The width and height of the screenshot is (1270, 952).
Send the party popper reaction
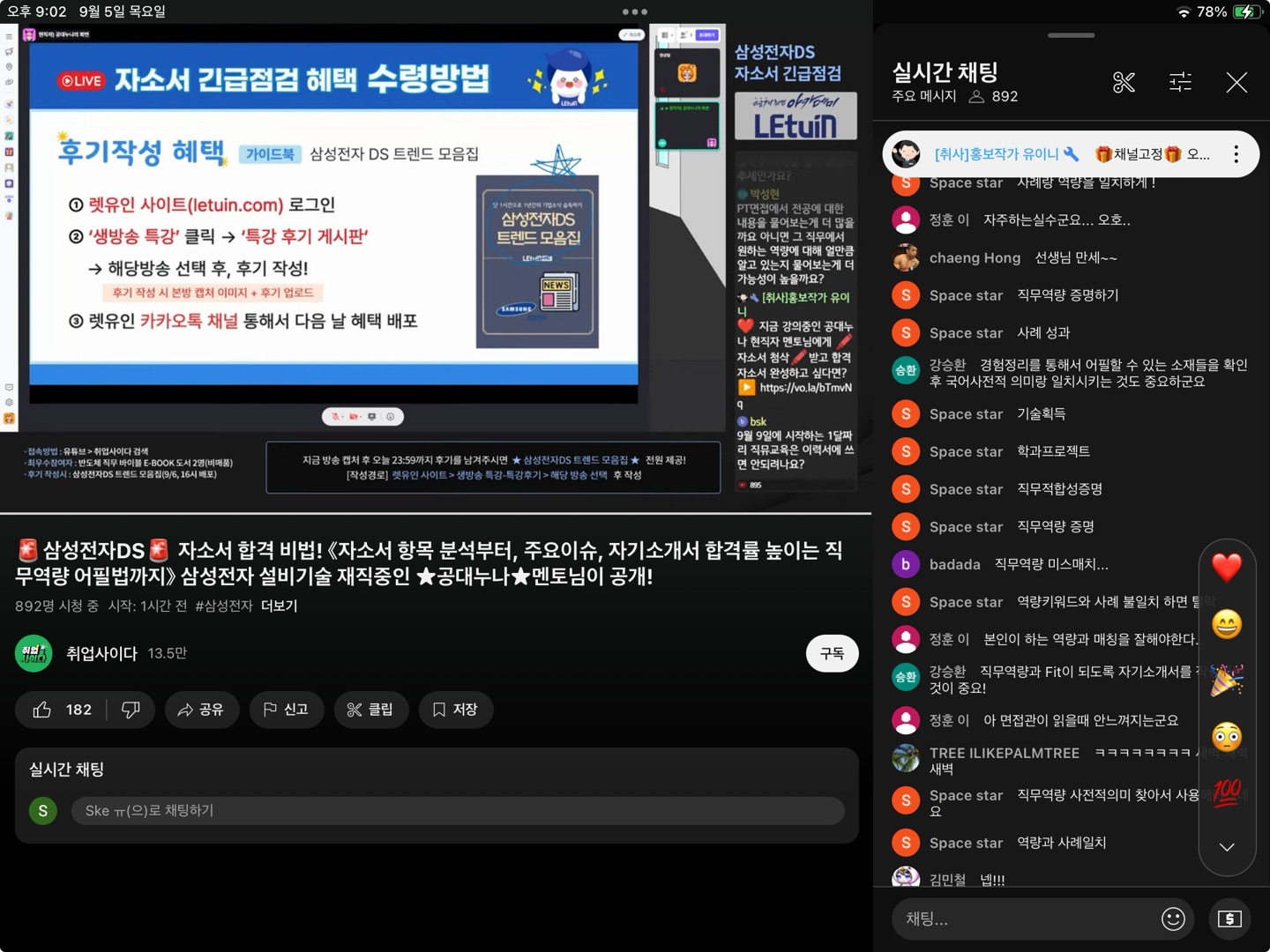(x=1227, y=681)
